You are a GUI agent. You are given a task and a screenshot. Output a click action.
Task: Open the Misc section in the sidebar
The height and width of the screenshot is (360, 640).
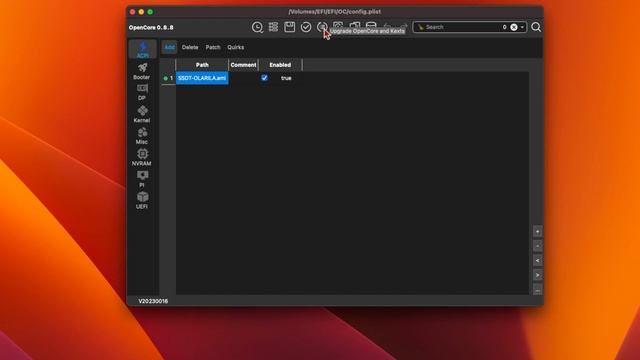pos(142,136)
